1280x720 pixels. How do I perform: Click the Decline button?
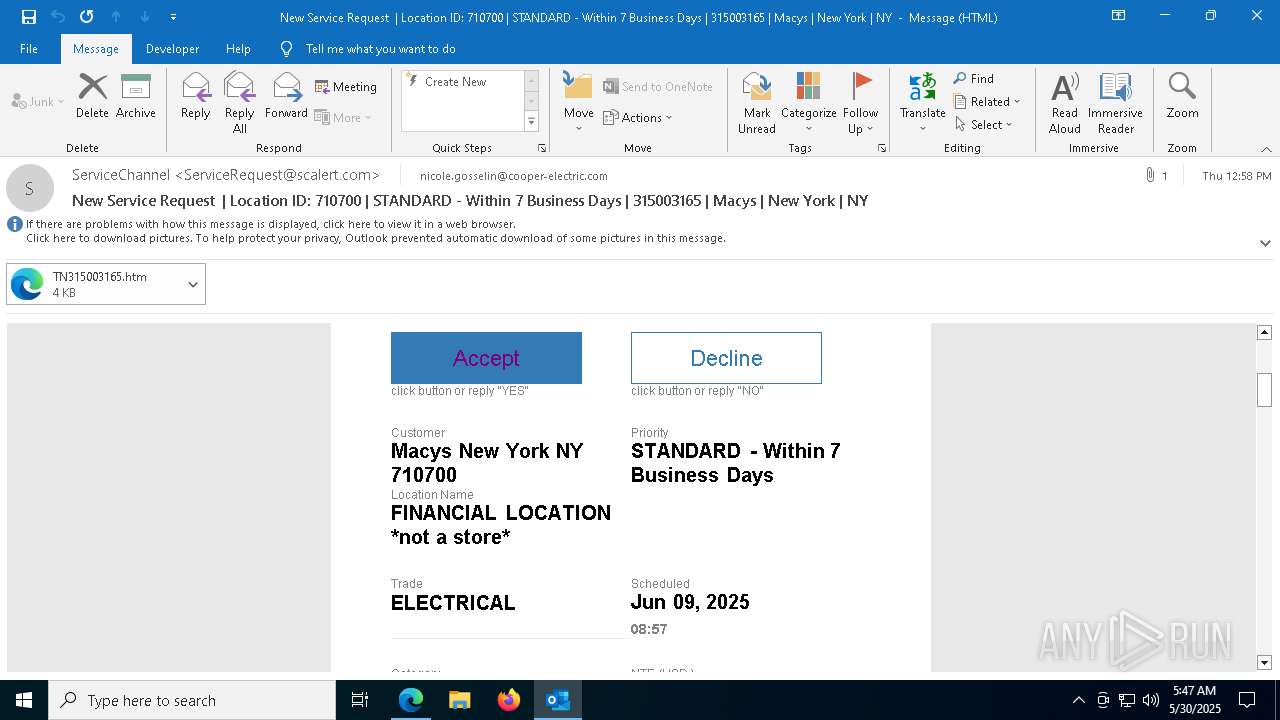point(726,358)
